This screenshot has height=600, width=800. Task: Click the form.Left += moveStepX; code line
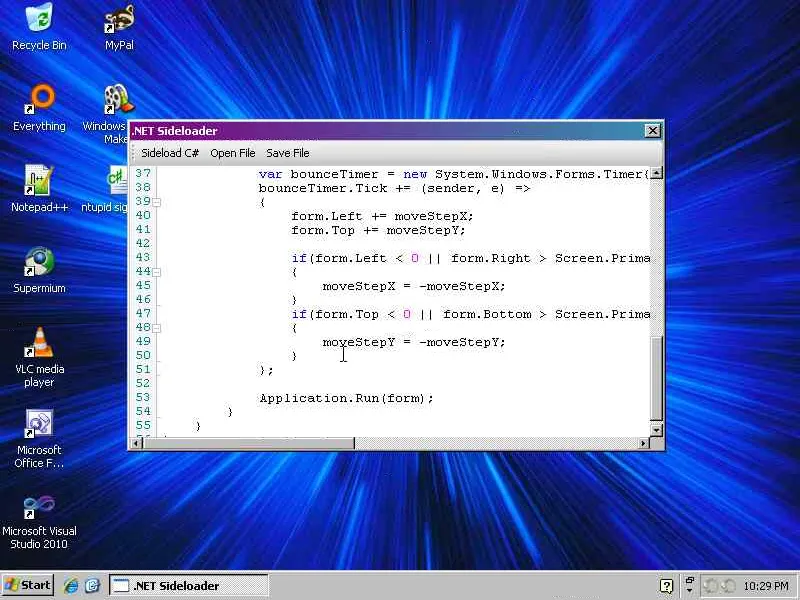(x=382, y=216)
